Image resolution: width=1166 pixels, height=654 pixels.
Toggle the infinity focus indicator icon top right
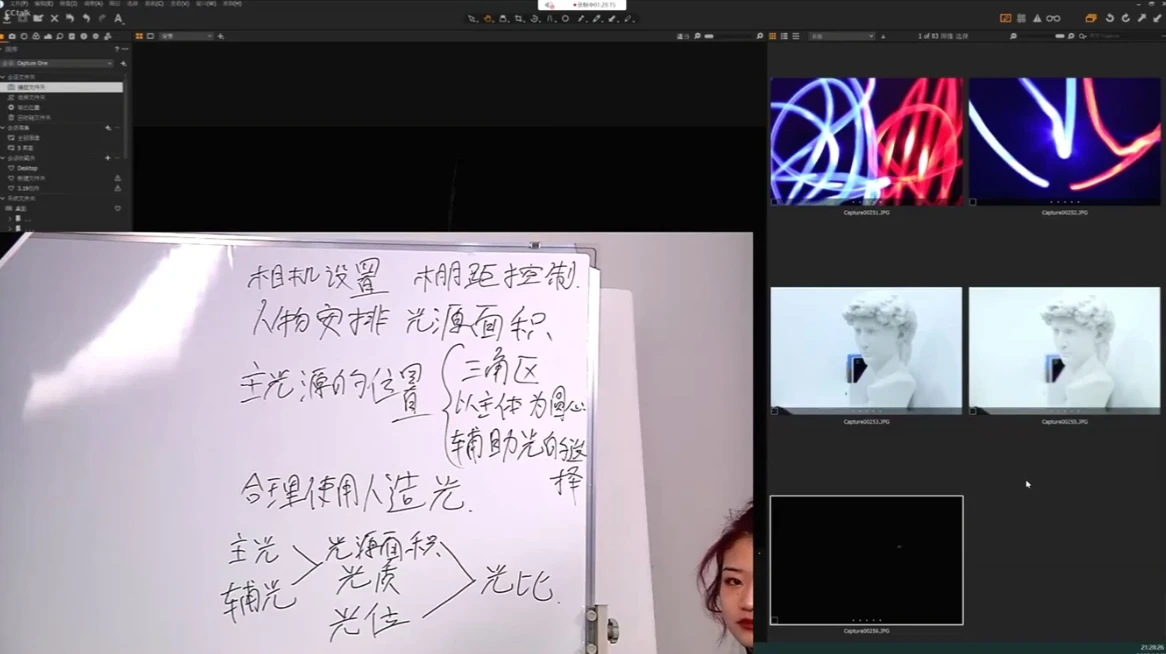coord(1054,18)
